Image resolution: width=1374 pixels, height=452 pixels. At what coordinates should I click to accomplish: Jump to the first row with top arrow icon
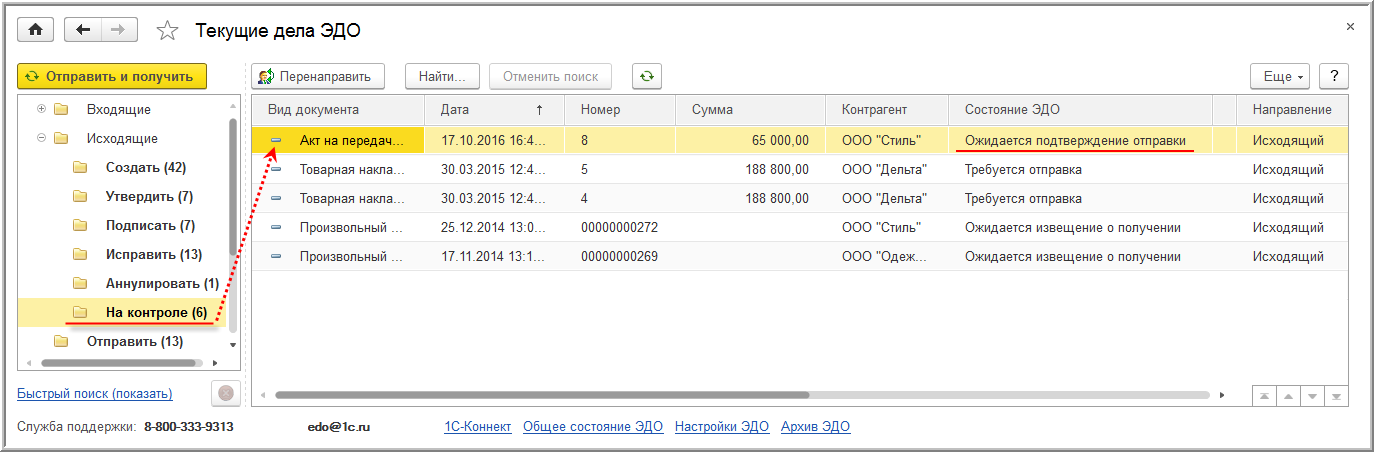tap(1264, 396)
